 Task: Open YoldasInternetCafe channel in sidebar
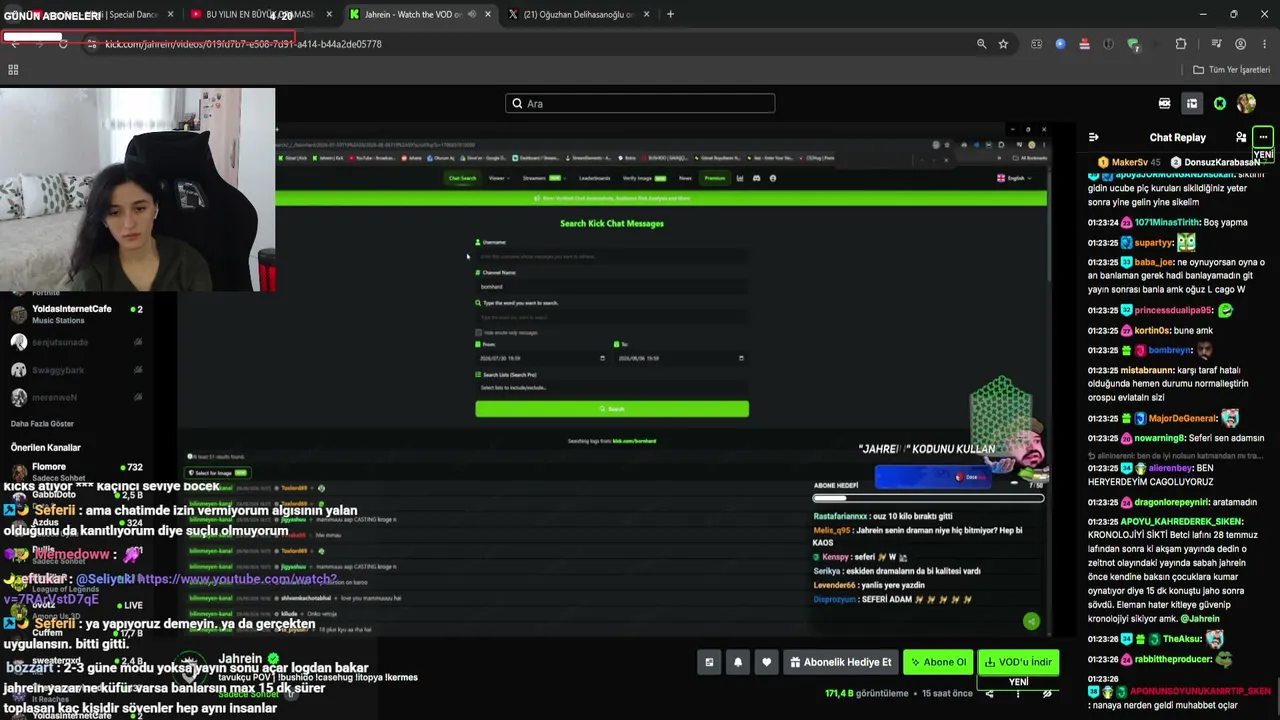(x=74, y=314)
